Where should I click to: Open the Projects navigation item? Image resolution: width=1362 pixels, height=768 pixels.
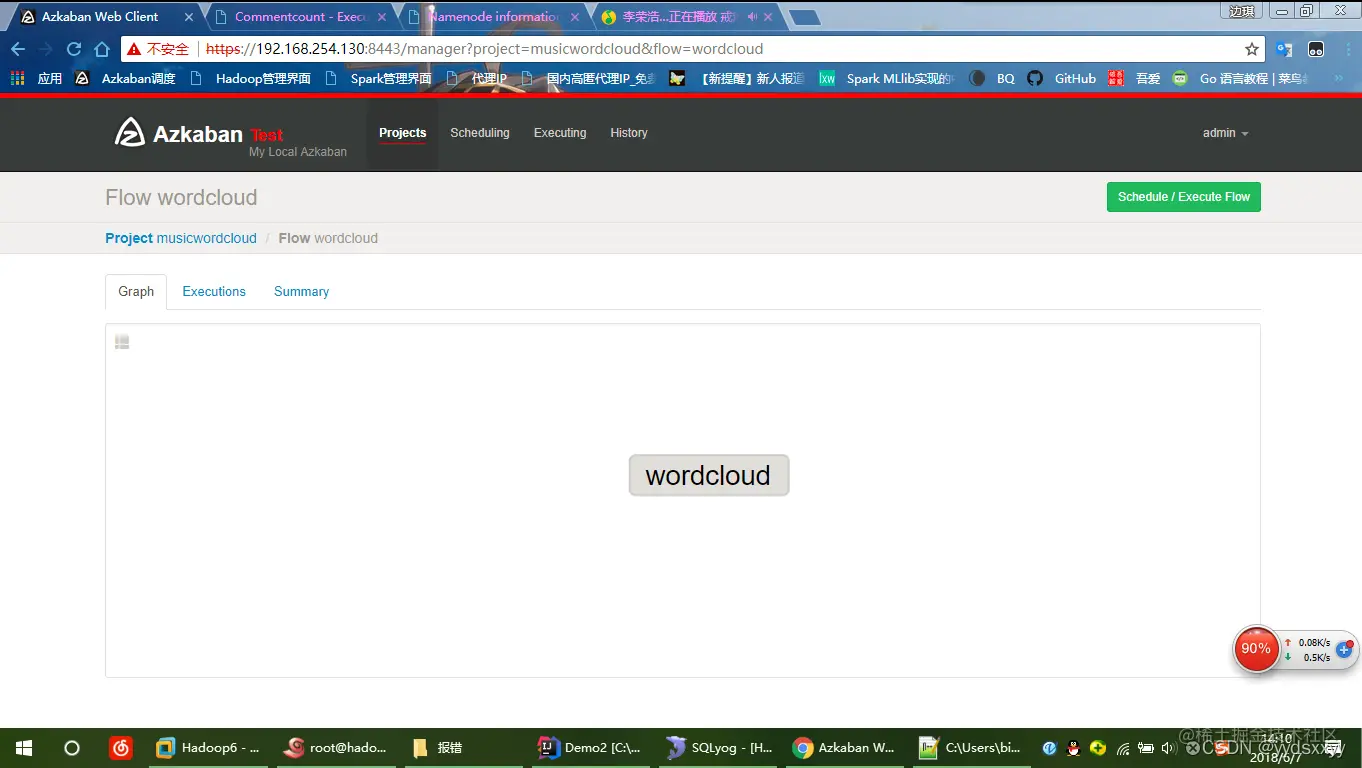click(402, 133)
